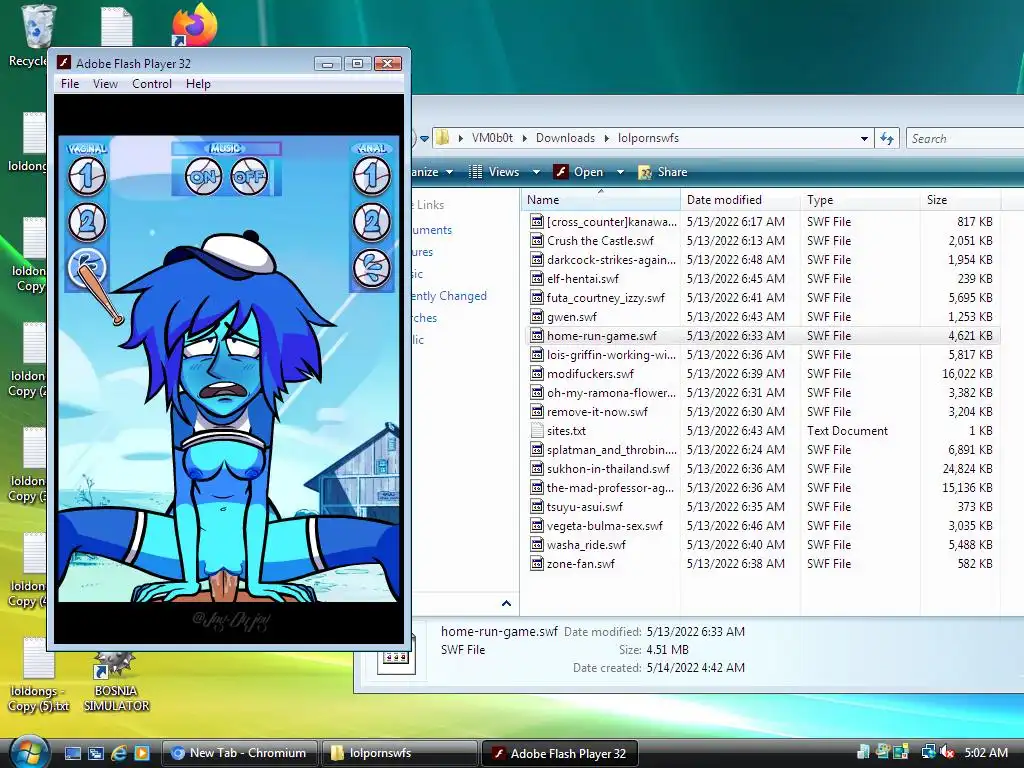Viewport: 1024px width, 768px height.
Task: Sort files by the Type column
Action: pos(861,200)
